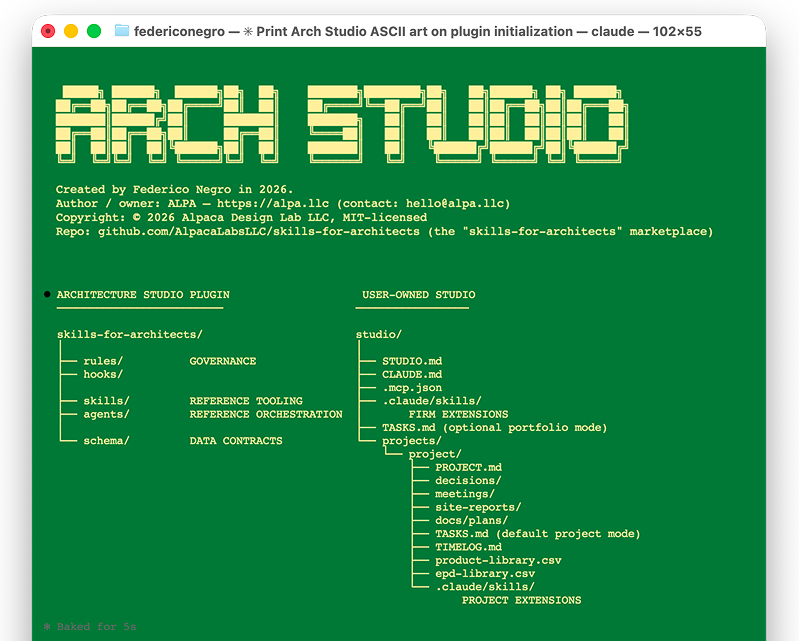The image size is (799, 641).
Task: Close the terminal window with red button
Action: click(x=48, y=31)
